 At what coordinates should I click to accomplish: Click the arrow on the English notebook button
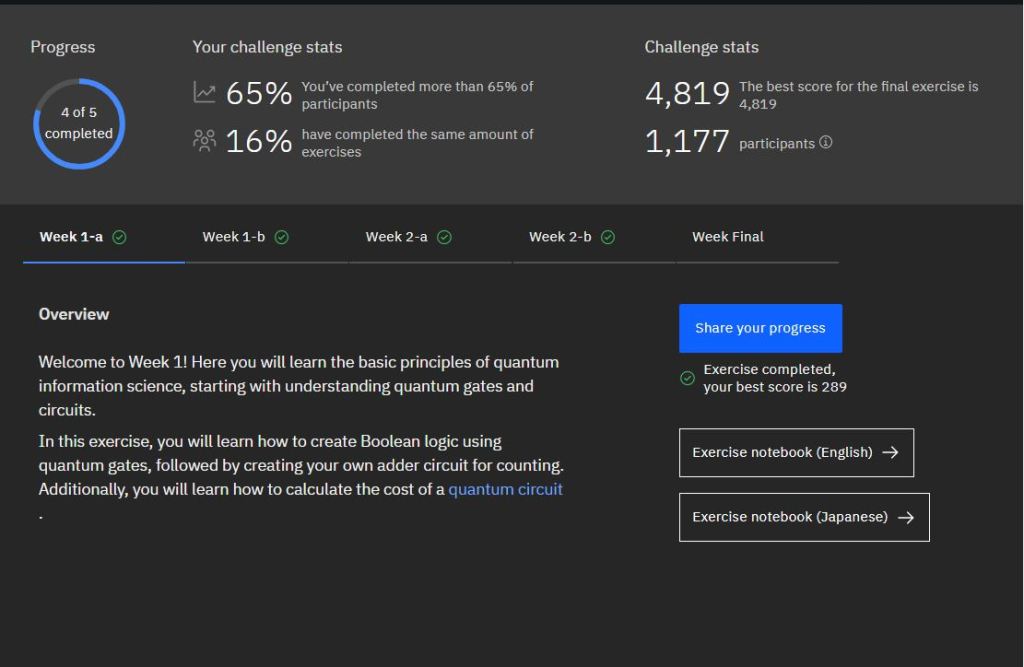pos(890,453)
